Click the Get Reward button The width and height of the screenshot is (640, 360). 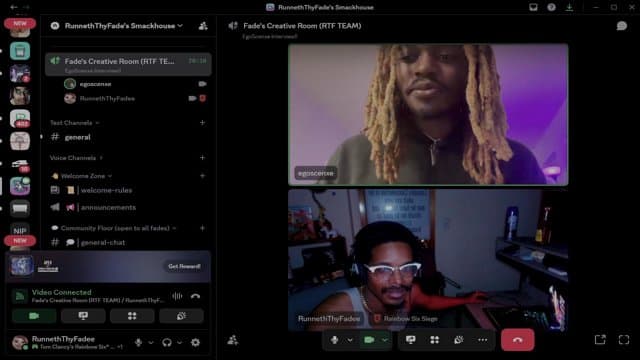184,266
